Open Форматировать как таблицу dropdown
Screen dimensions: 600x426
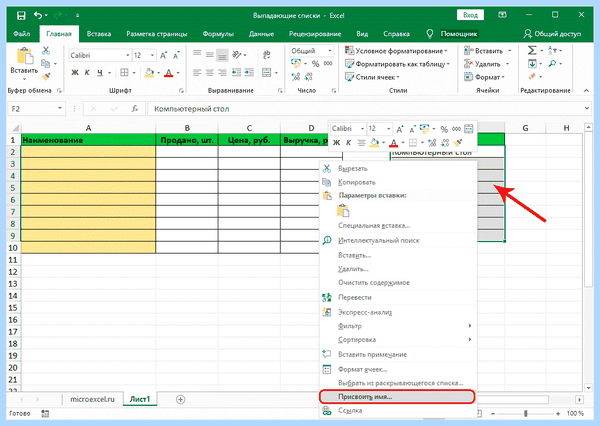pos(397,64)
